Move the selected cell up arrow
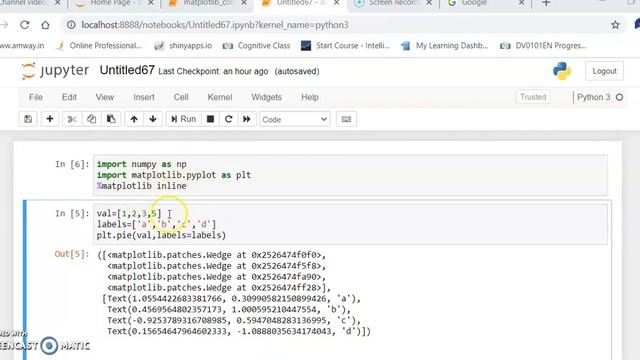The height and width of the screenshot is (360, 640). pos(134,119)
